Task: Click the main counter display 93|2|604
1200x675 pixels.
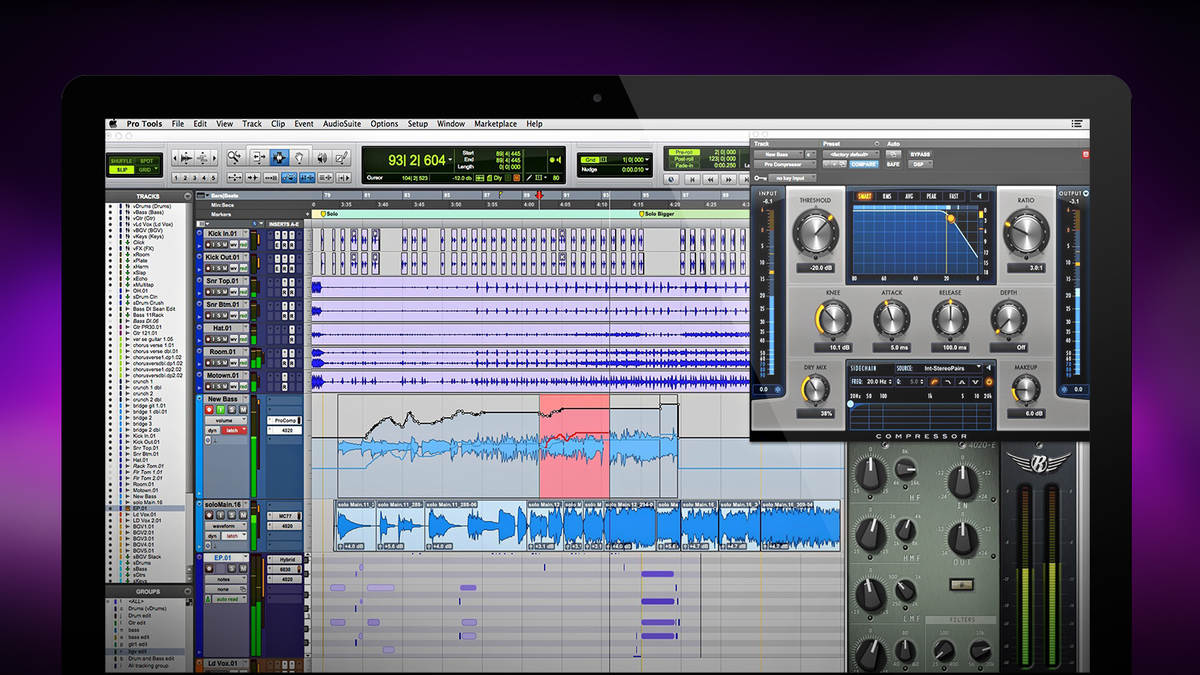Action: [405, 160]
